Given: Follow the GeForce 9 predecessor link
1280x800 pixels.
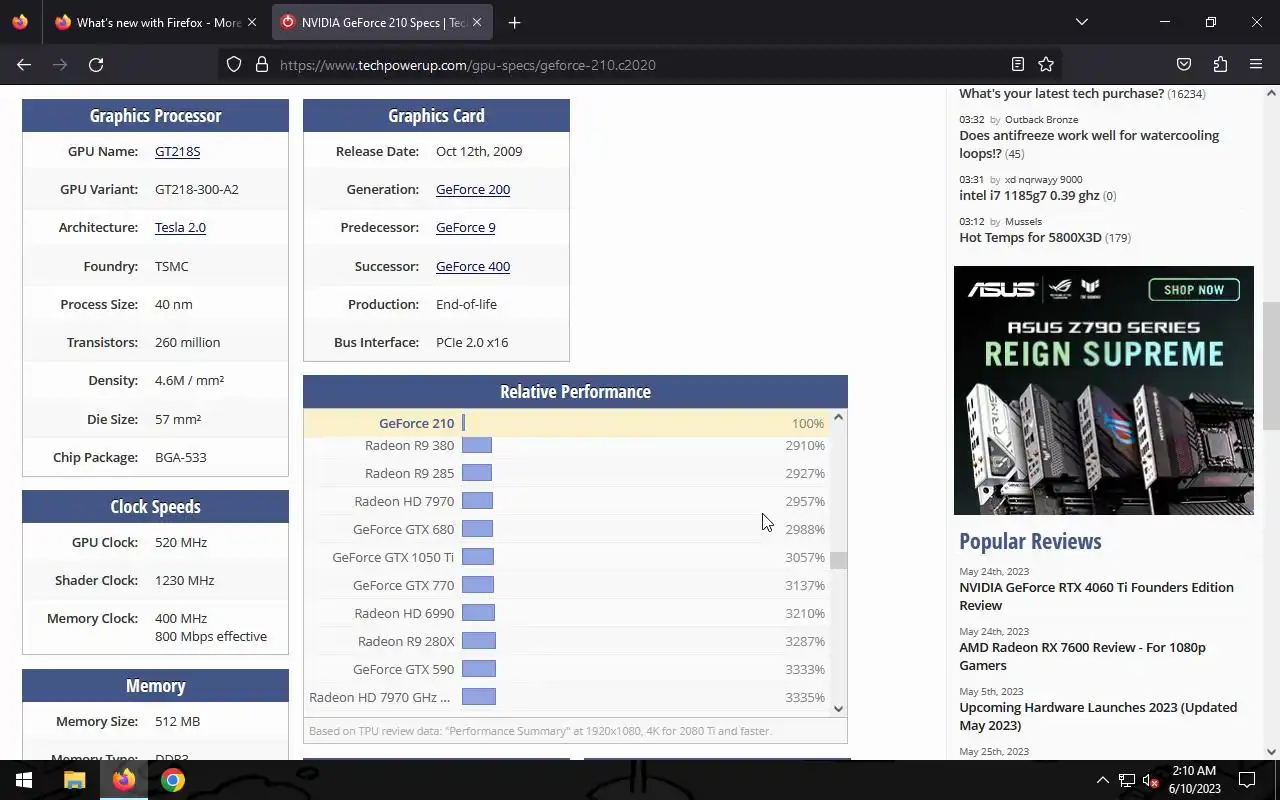Looking at the screenshot, I should coord(465,227).
